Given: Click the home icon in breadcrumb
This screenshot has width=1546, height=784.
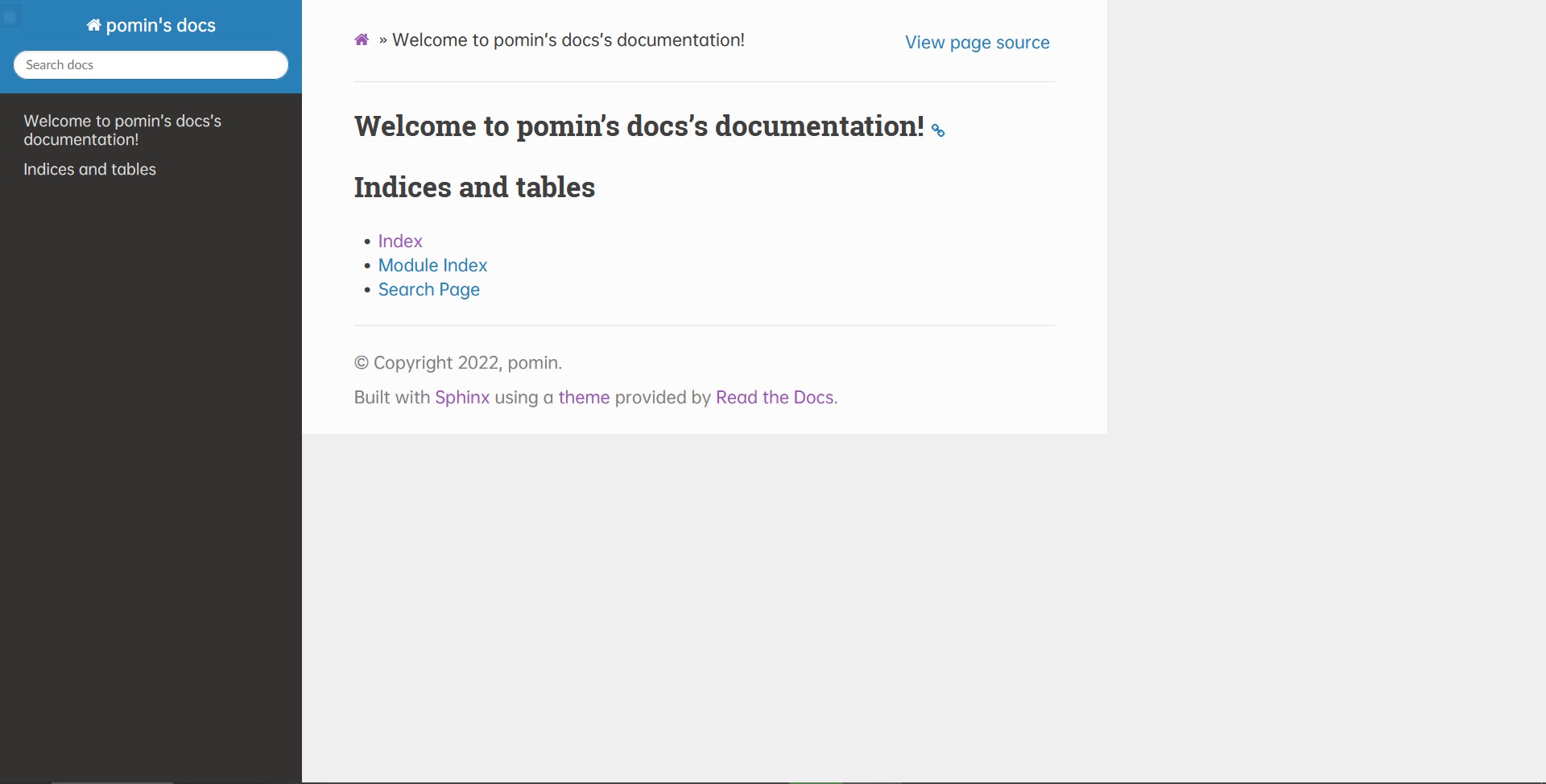Looking at the screenshot, I should click(x=362, y=40).
